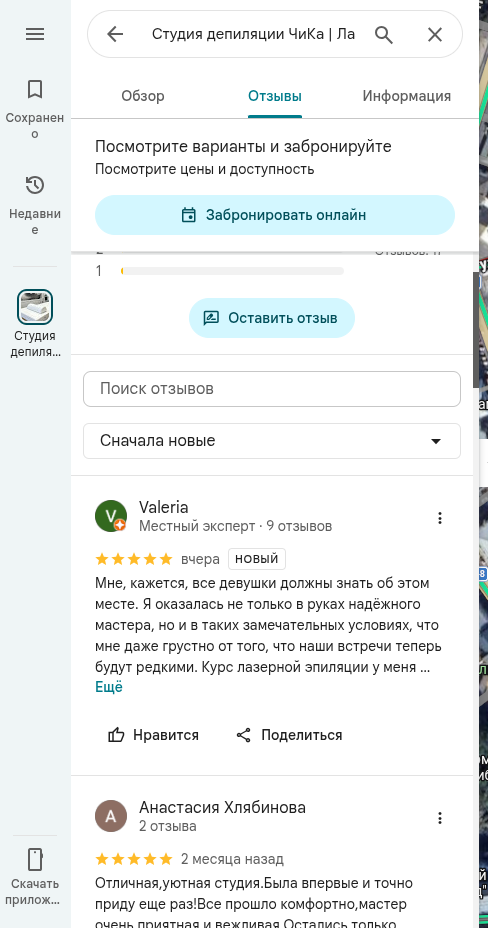This screenshot has height=928, width=488.
Task: Click the Анастасия Хлябинова name
Action: click(222, 807)
